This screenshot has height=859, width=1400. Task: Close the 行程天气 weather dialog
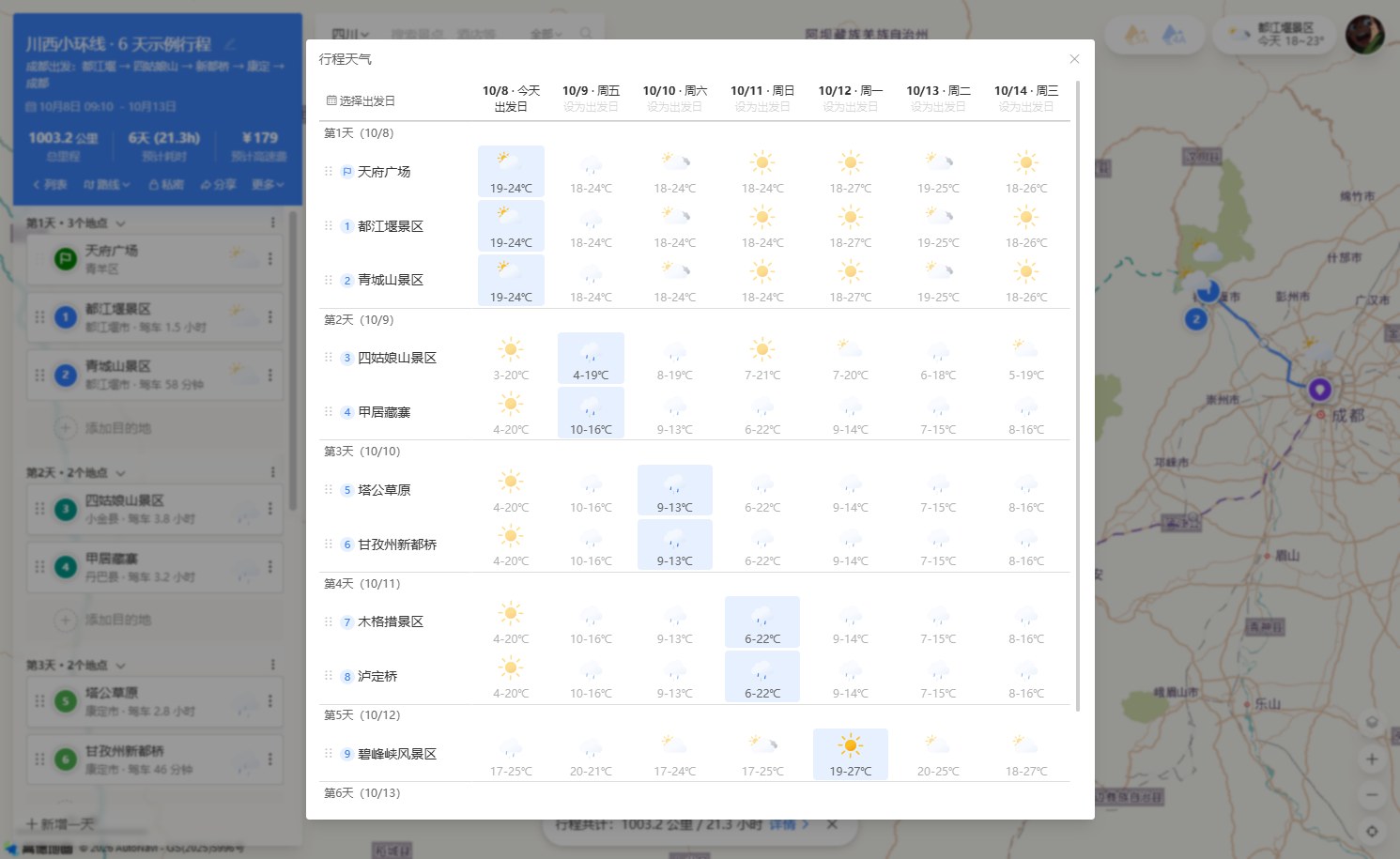(x=1074, y=59)
